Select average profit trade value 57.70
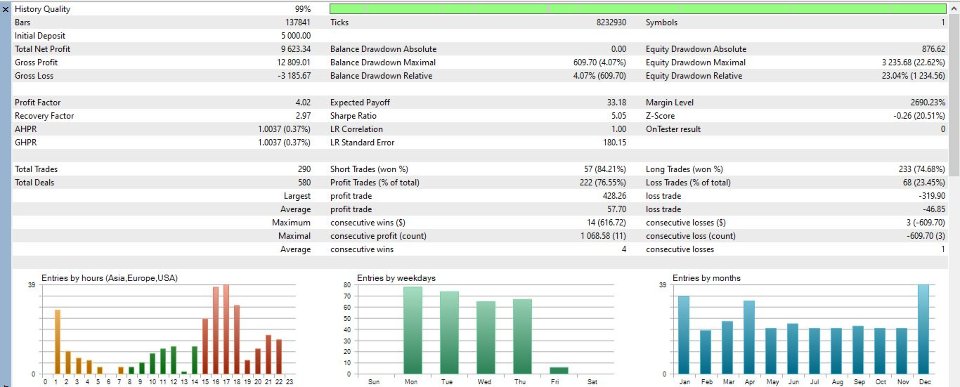This screenshot has width=960, height=387. tap(617, 209)
